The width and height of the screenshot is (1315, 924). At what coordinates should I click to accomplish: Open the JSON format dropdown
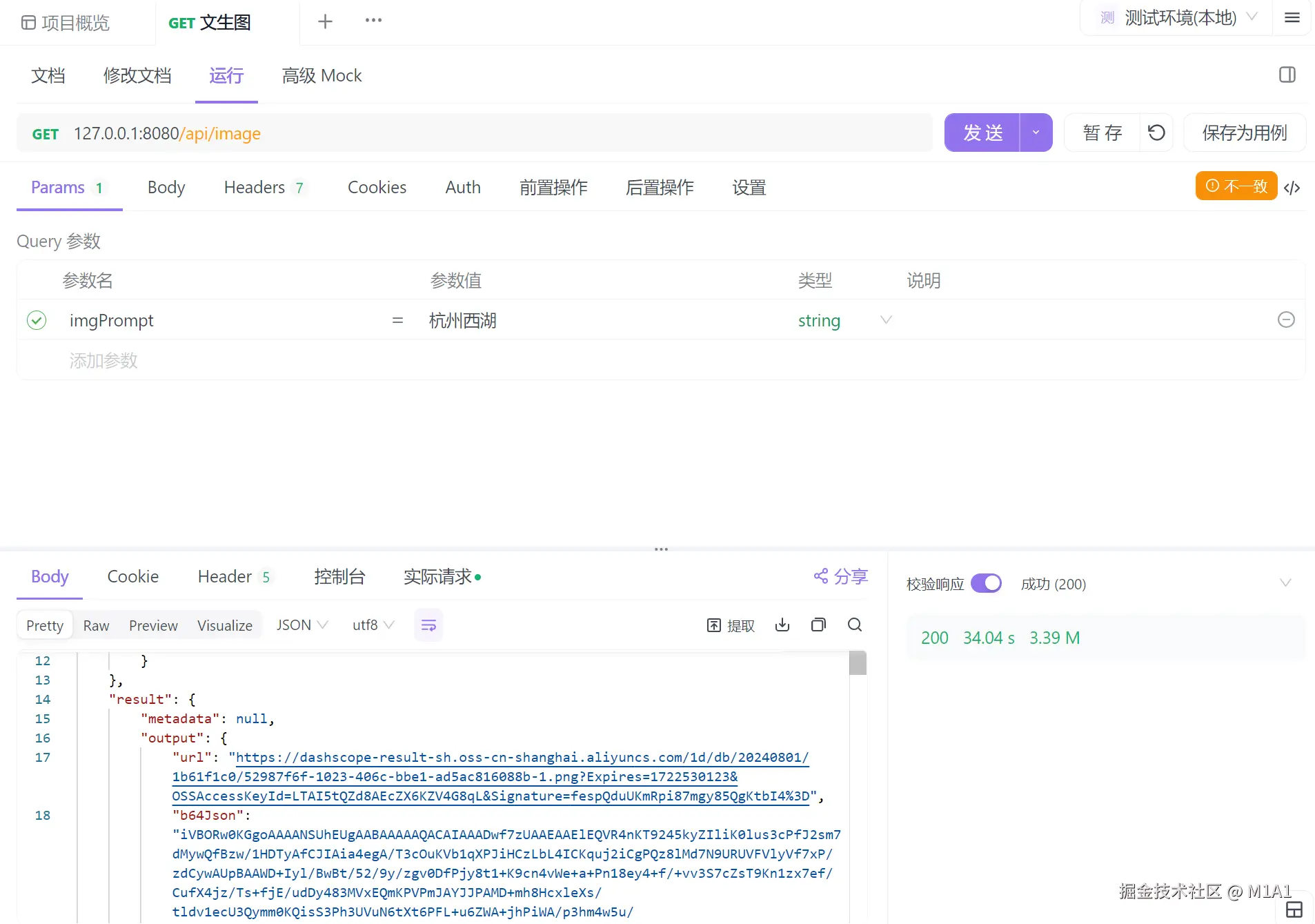(301, 625)
